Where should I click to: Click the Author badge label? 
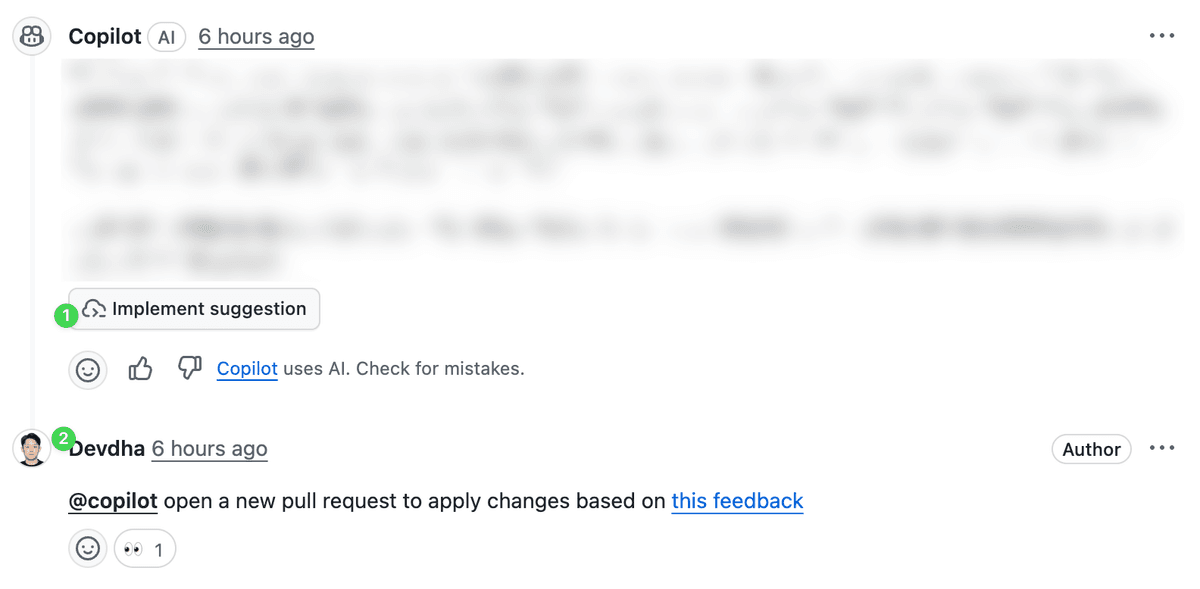tap(1091, 449)
